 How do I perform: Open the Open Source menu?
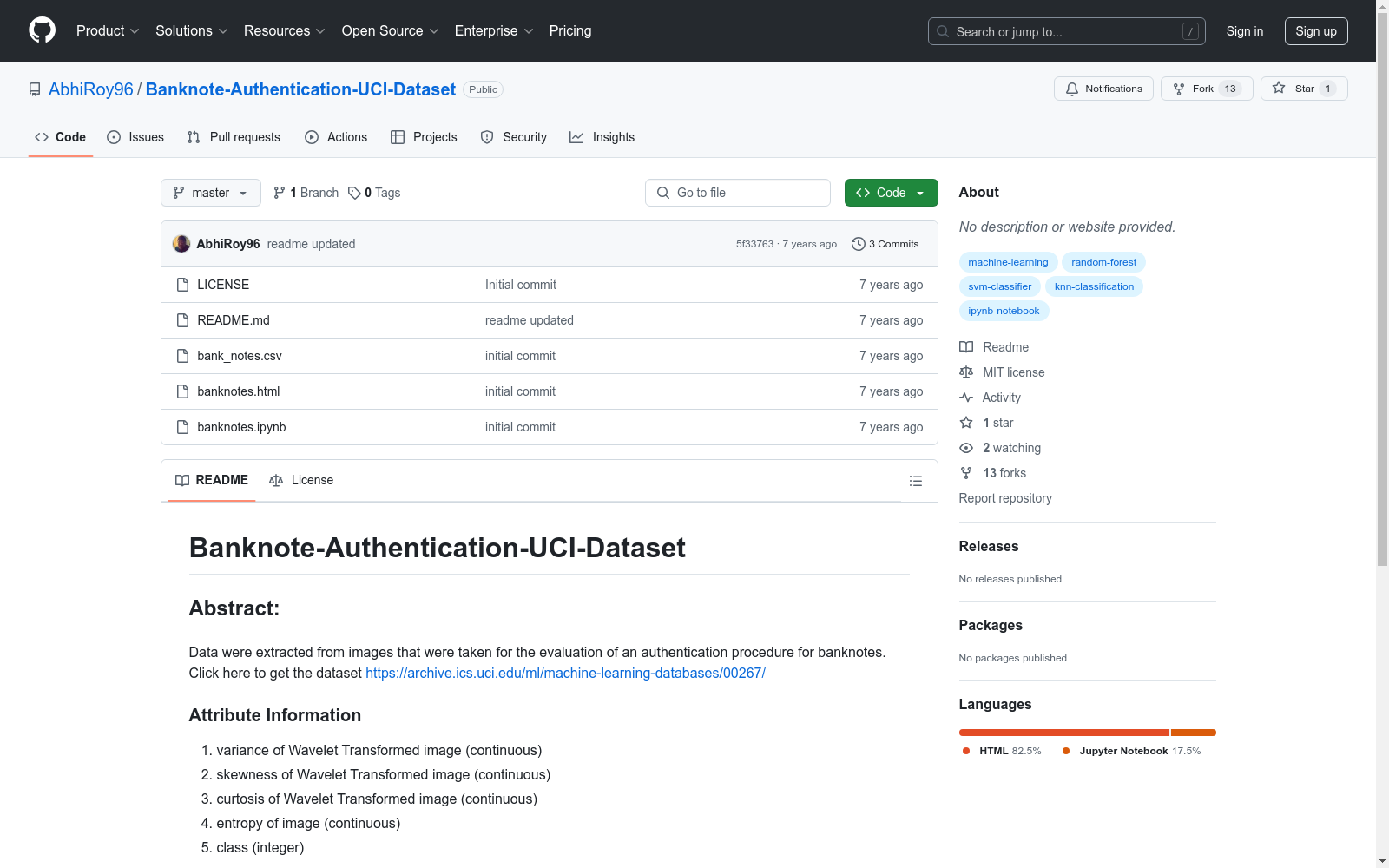[390, 31]
